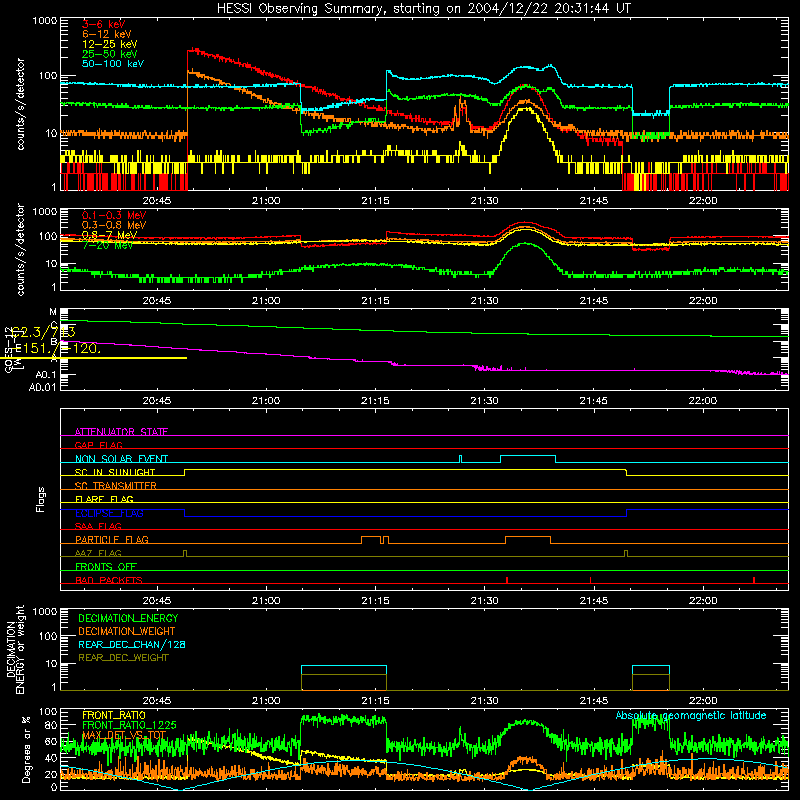Select the 6-12 keV legend label
Image resolution: width=800 pixels, height=800 pixels.
pyautogui.click(x=107, y=34)
